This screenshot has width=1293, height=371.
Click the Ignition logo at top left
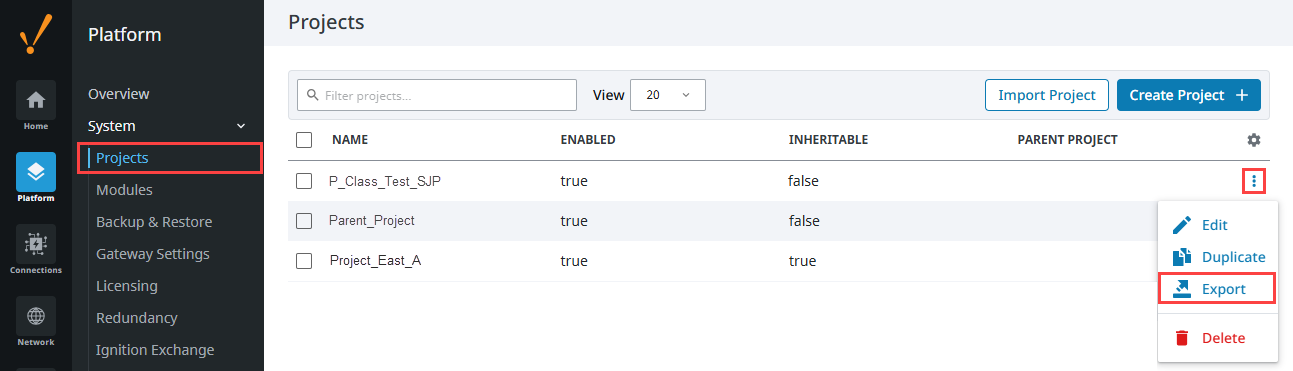point(36,36)
